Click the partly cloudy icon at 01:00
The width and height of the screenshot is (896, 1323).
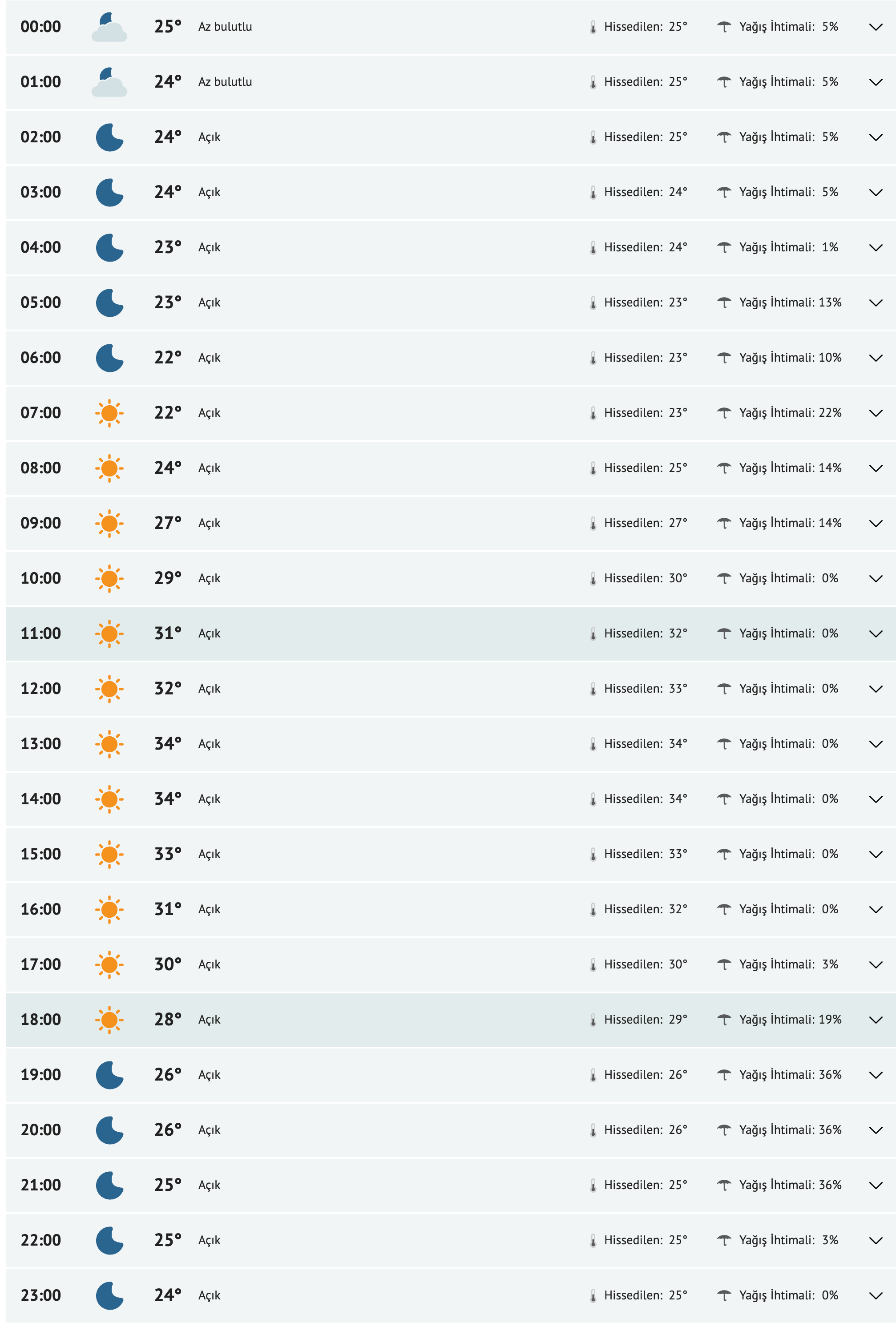click(x=109, y=83)
